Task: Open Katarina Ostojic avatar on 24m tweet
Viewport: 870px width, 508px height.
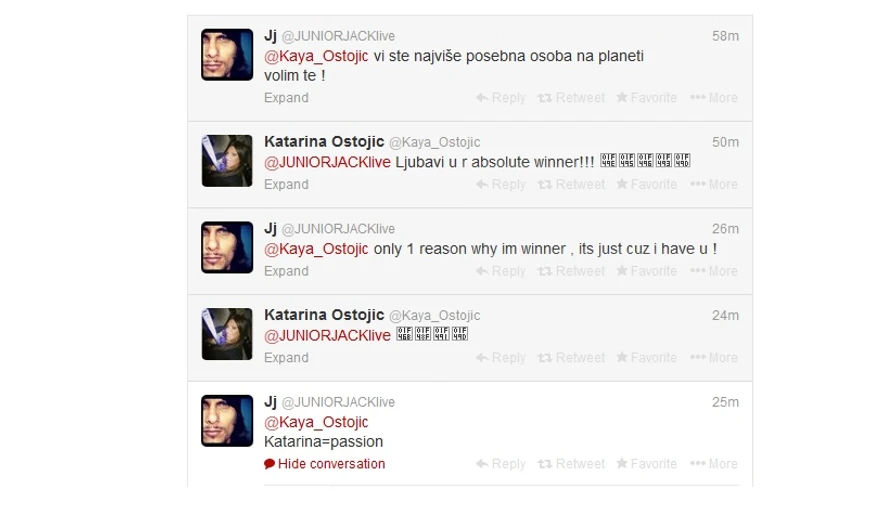Action: point(227,334)
